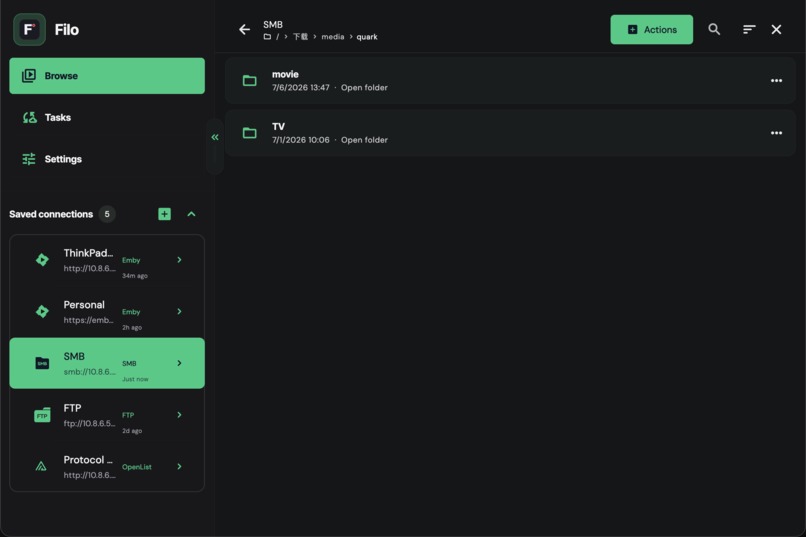Open more options for movie folder
Image resolution: width=806 pixels, height=537 pixels.
776,81
